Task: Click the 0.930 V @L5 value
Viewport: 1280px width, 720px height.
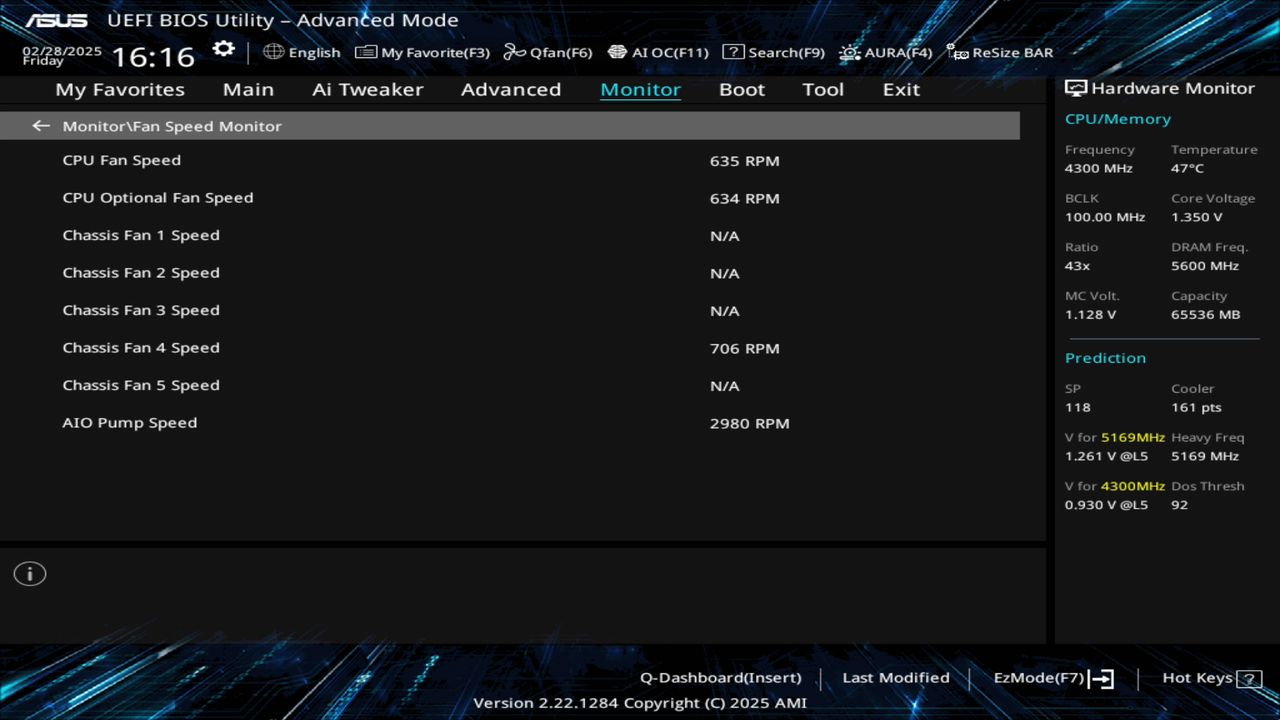Action: [x=1106, y=505]
